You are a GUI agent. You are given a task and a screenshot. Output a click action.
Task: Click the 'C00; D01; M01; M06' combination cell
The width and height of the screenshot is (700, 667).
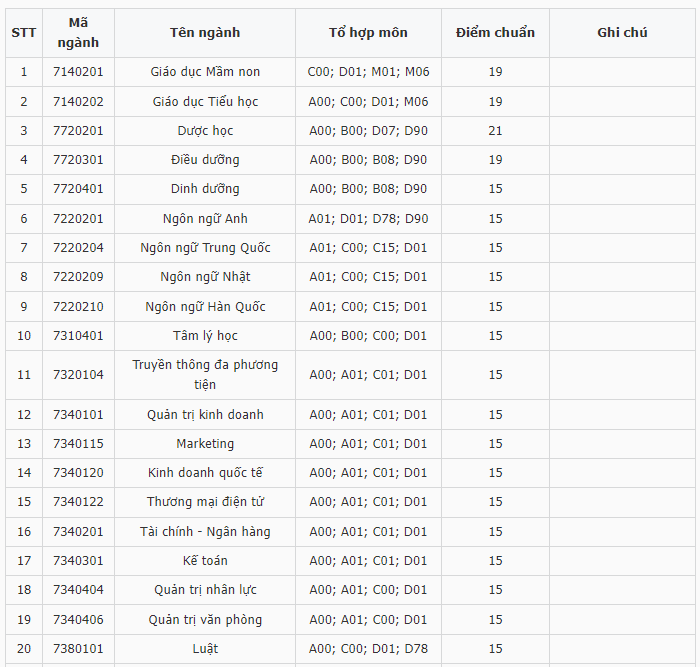point(368,72)
